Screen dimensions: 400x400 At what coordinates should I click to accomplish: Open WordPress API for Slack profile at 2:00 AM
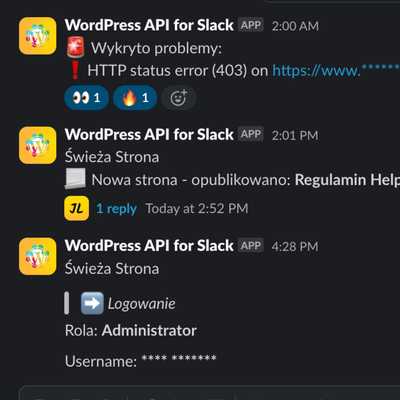pos(149,25)
